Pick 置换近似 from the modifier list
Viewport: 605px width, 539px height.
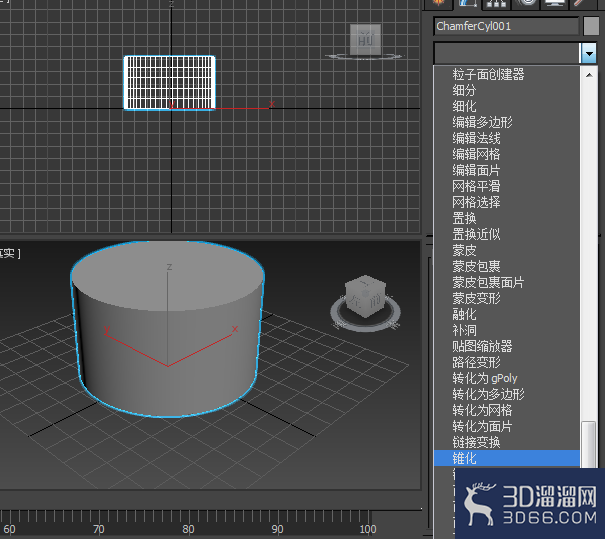click(476, 234)
